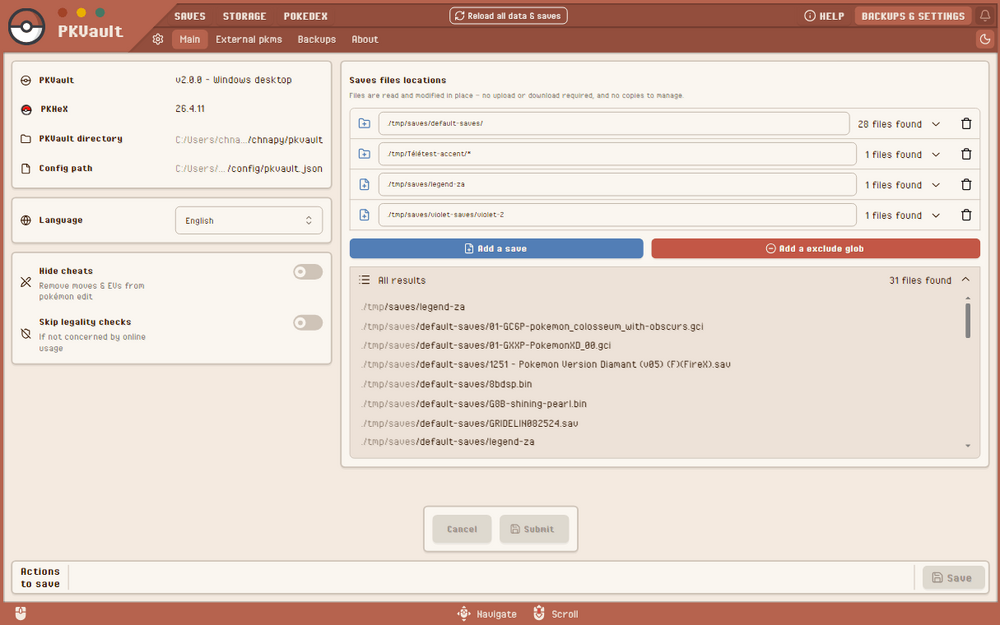The width and height of the screenshot is (1000, 625).
Task: Switch to the Backups tab
Action: [316, 40]
